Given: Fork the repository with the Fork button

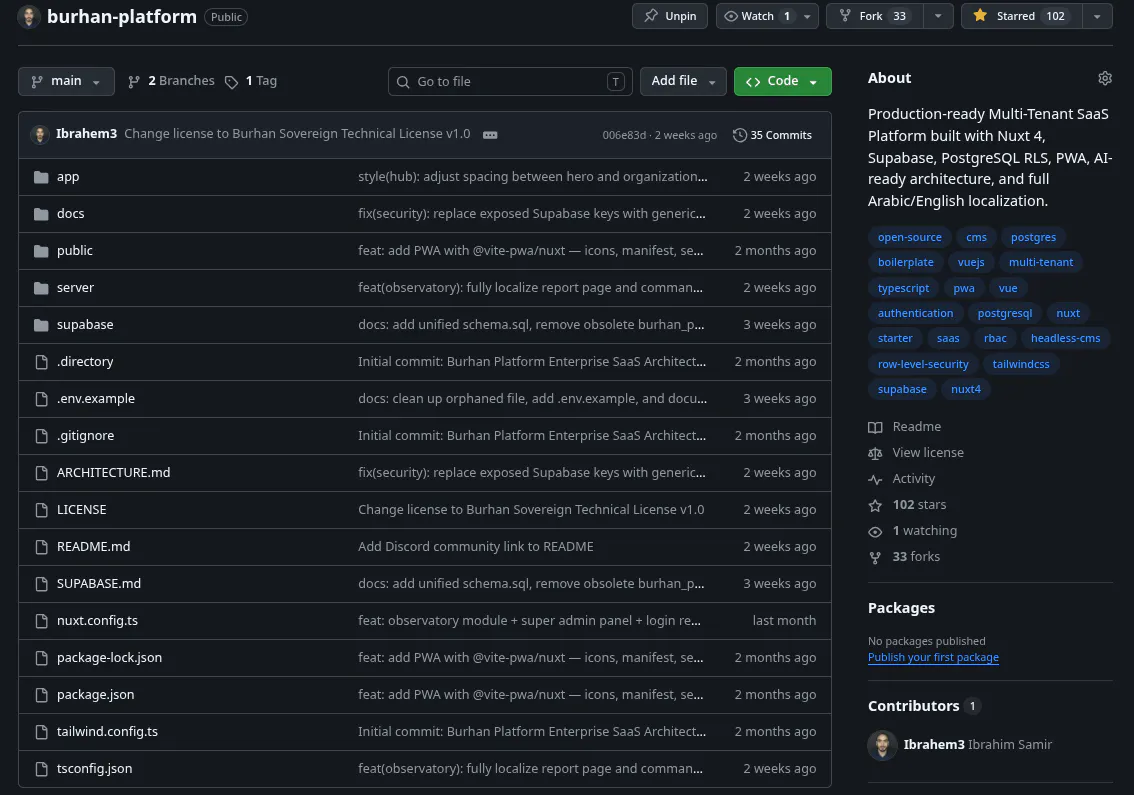Looking at the screenshot, I should click(x=874, y=16).
